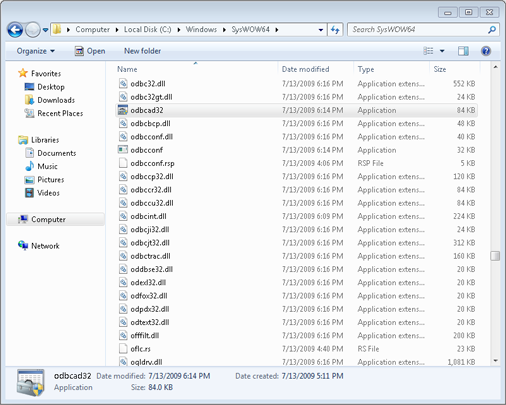Click the search magnifier icon
Image resolution: width=506 pixels, height=405 pixels.
coord(492,30)
